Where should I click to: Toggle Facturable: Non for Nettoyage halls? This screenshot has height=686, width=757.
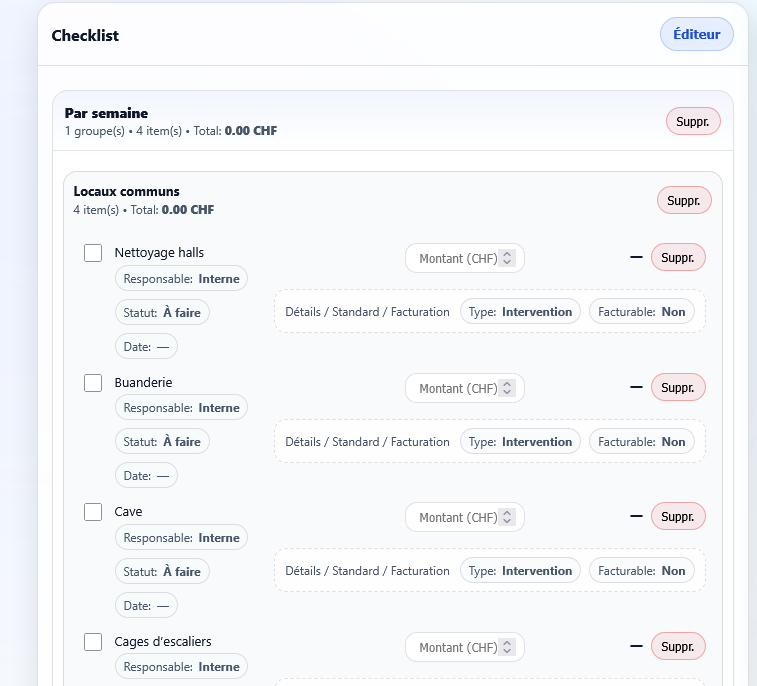click(x=641, y=312)
